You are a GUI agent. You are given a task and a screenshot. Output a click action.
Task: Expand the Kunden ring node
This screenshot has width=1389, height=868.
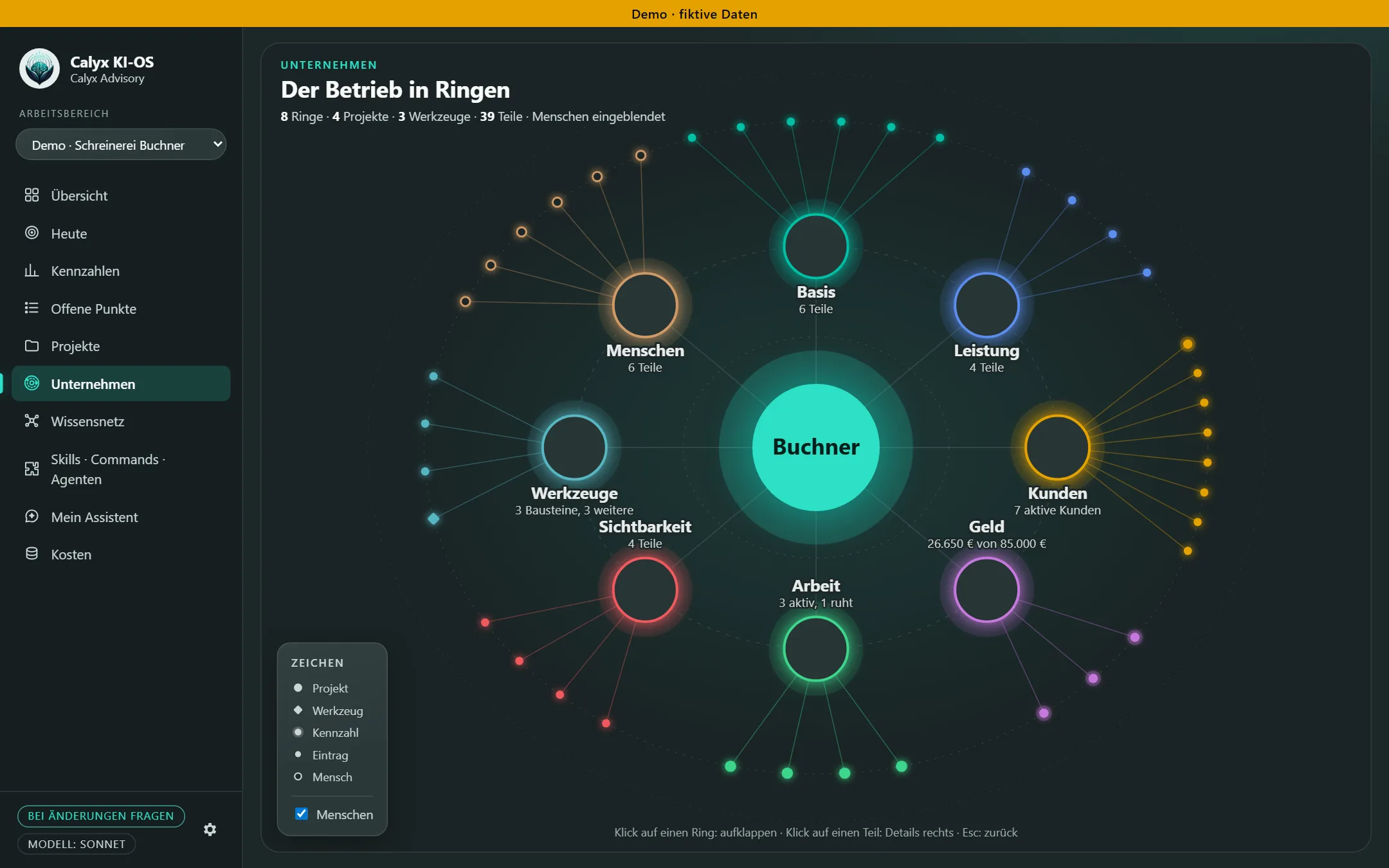pyautogui.click(x=1057, y=448)
